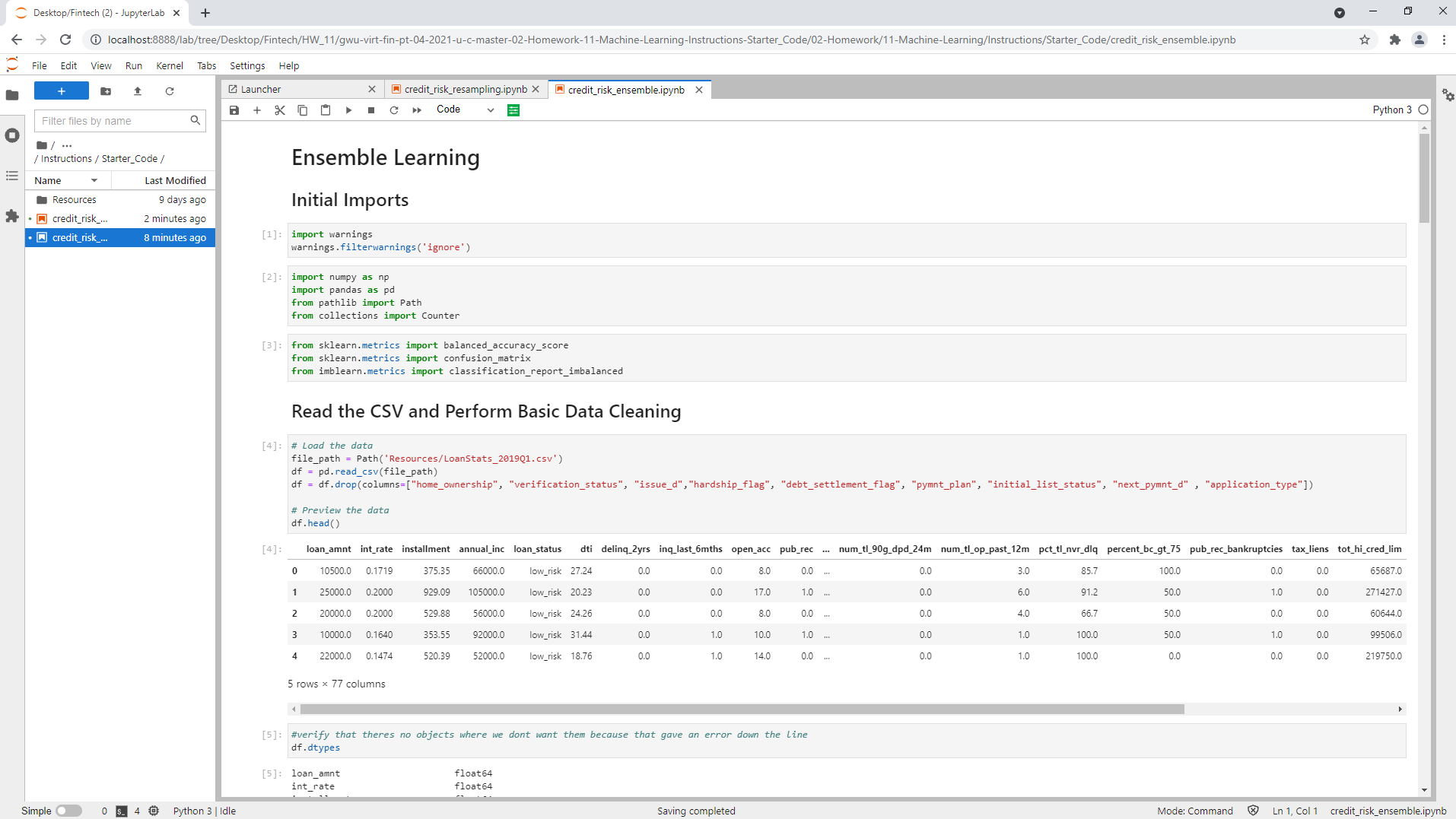1456x819 pixels.
Task: Switch to the credit_risk_resampling.ipynb tab
Action: [466, 90]
